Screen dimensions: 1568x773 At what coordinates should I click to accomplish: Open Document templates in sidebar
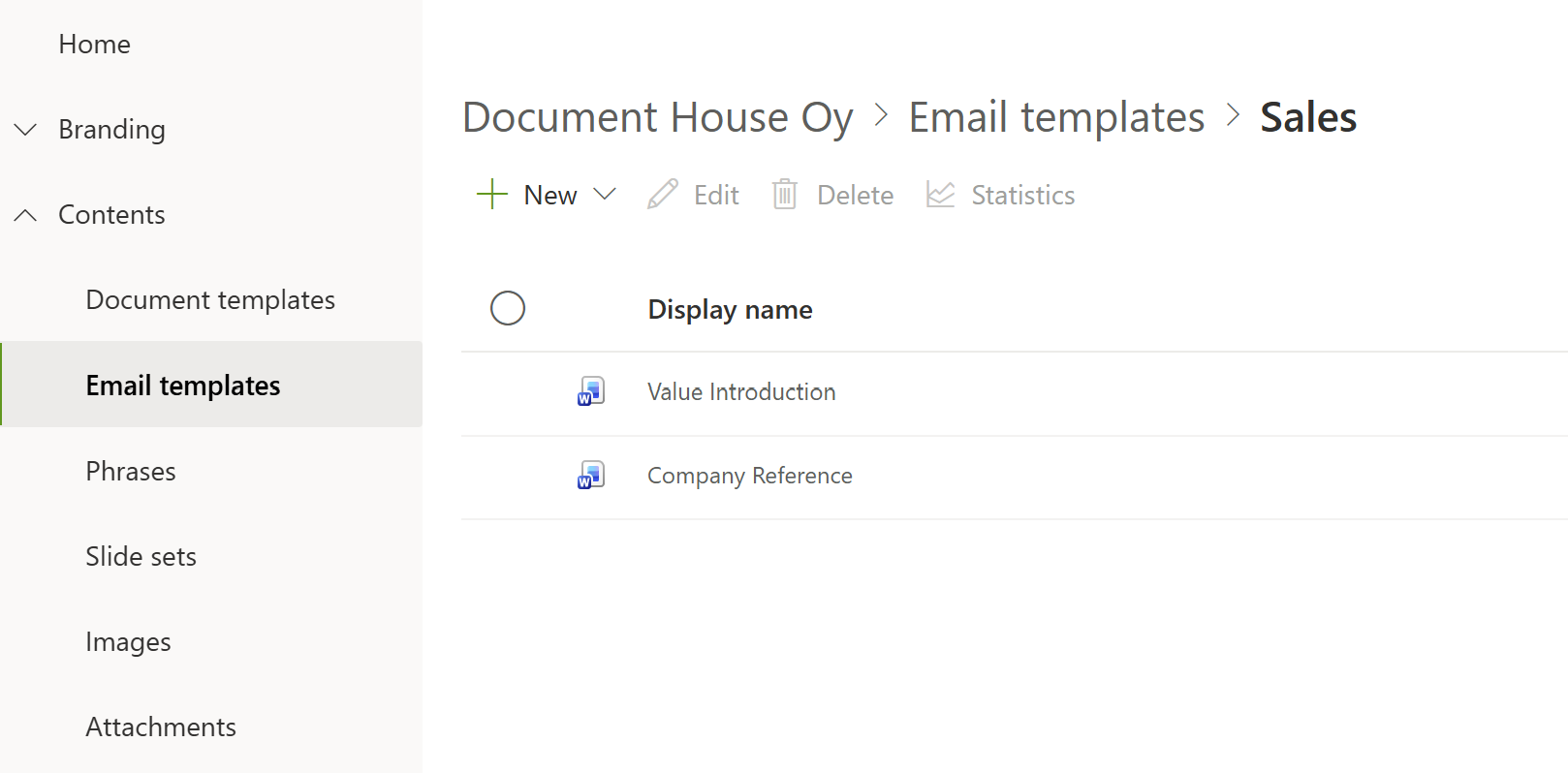click(210, 300)
